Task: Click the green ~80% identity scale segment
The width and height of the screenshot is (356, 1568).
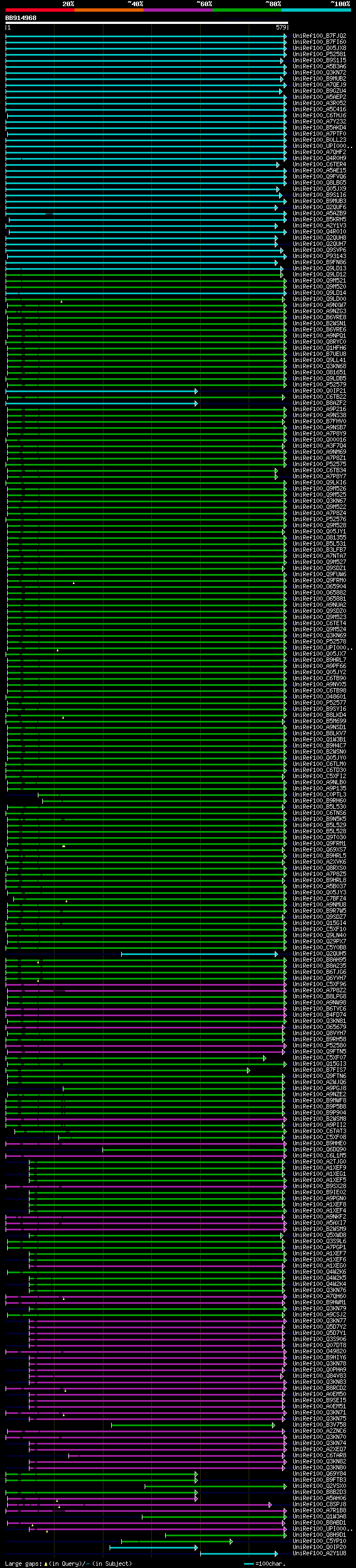Action: pos(247,10)
